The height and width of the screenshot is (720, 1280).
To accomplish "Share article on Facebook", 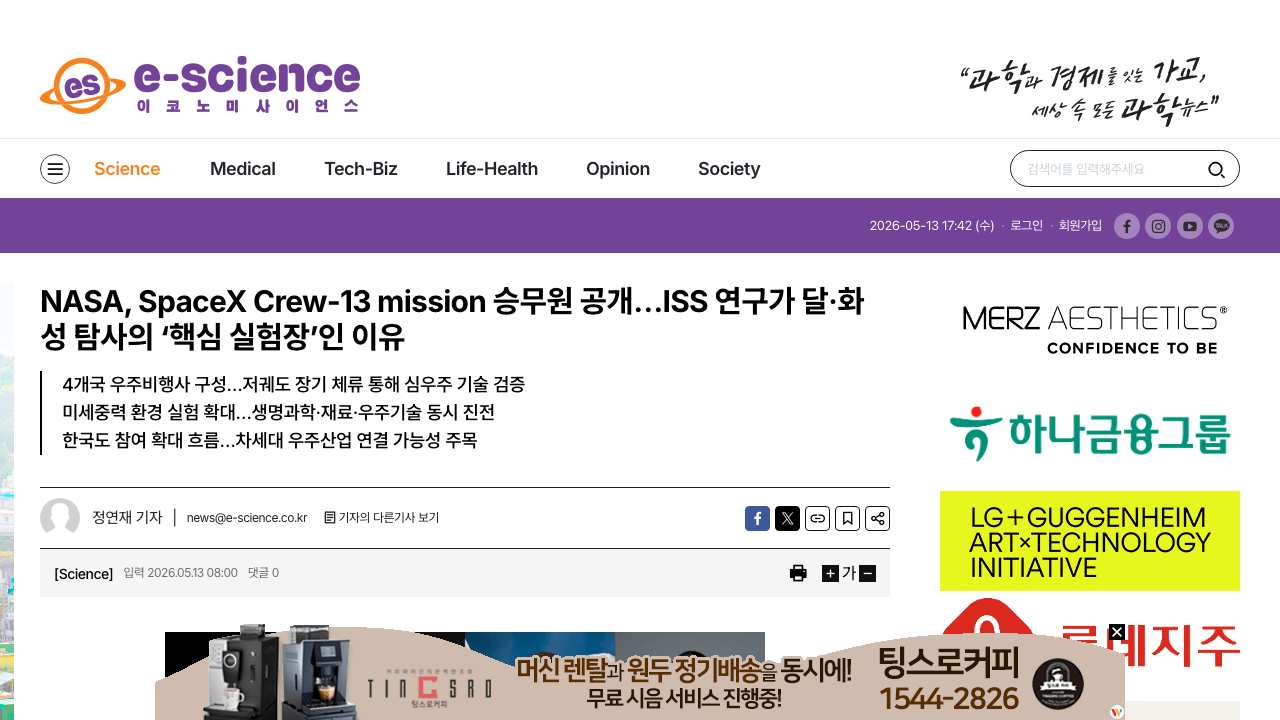I will point(757,518).
